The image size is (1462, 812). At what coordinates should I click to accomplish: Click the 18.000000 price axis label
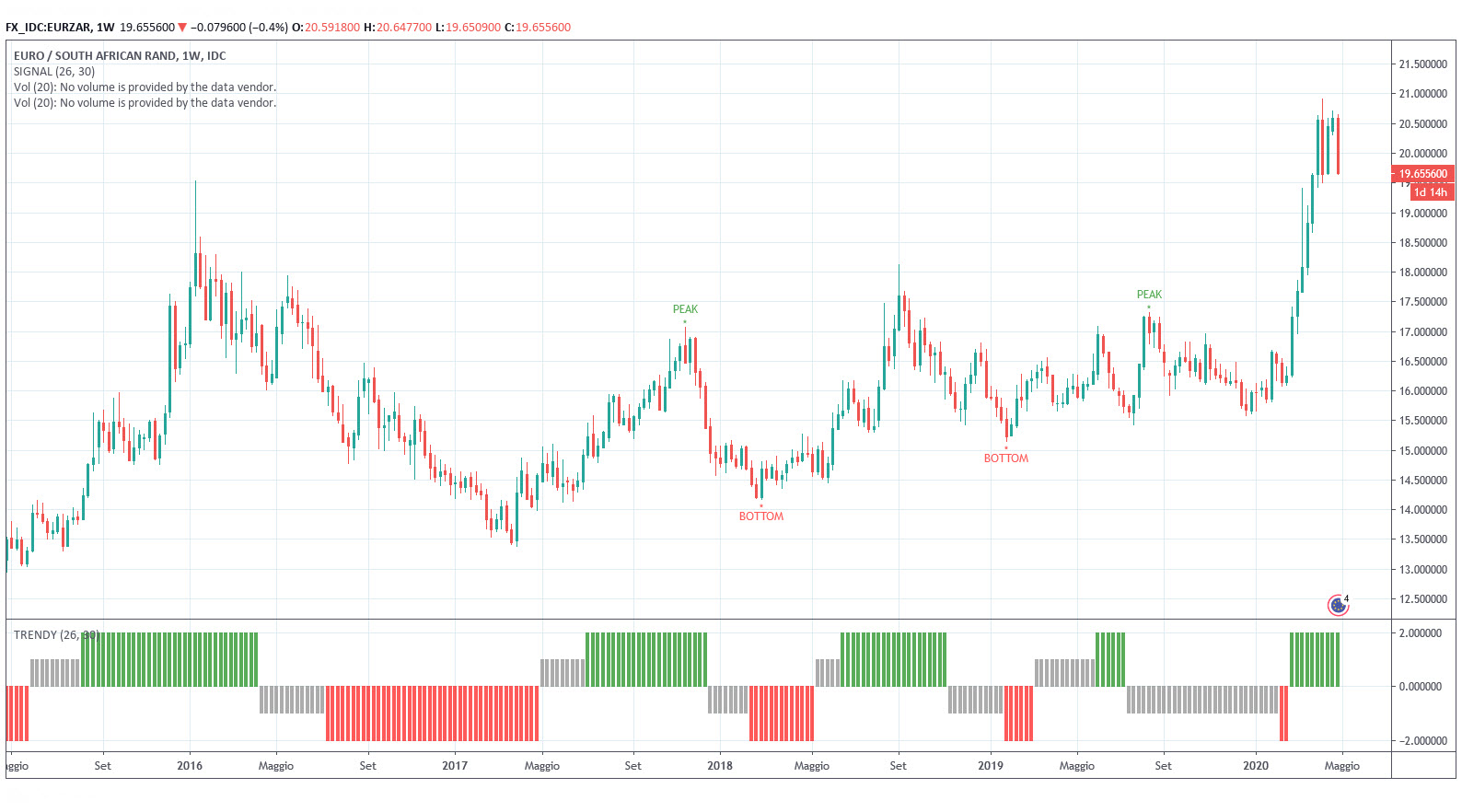point(1423,273)
